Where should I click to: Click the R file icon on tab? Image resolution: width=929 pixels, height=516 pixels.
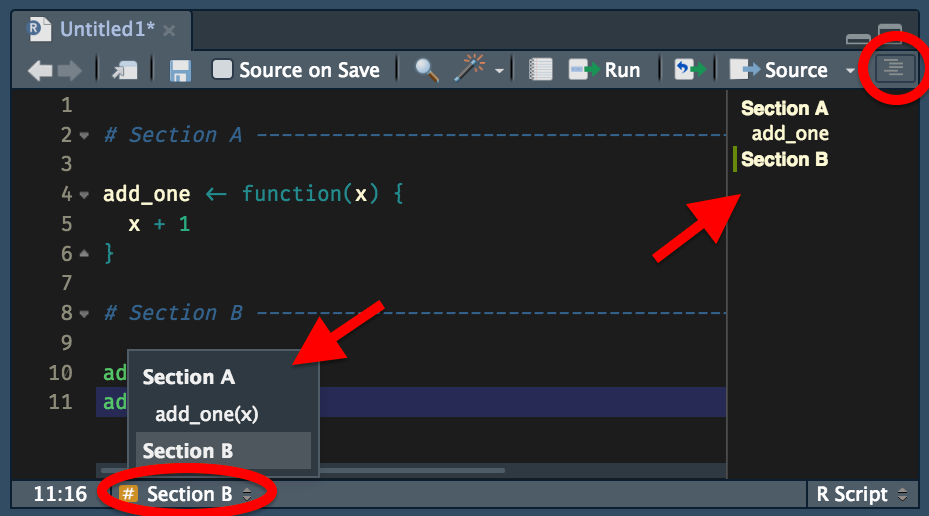pyautogui.click(x=40, y=28)
